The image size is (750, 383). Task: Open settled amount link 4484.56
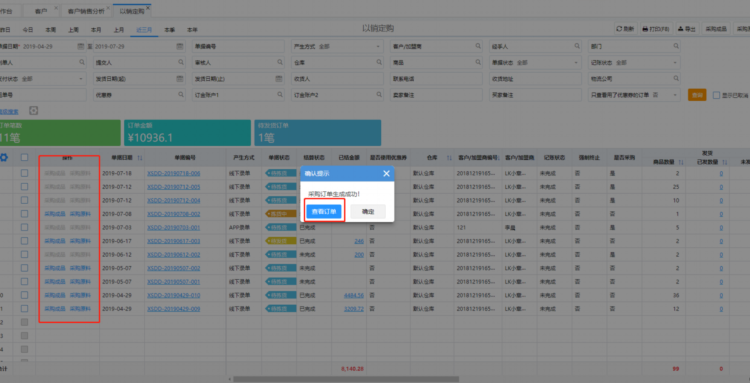click(354, 295)
